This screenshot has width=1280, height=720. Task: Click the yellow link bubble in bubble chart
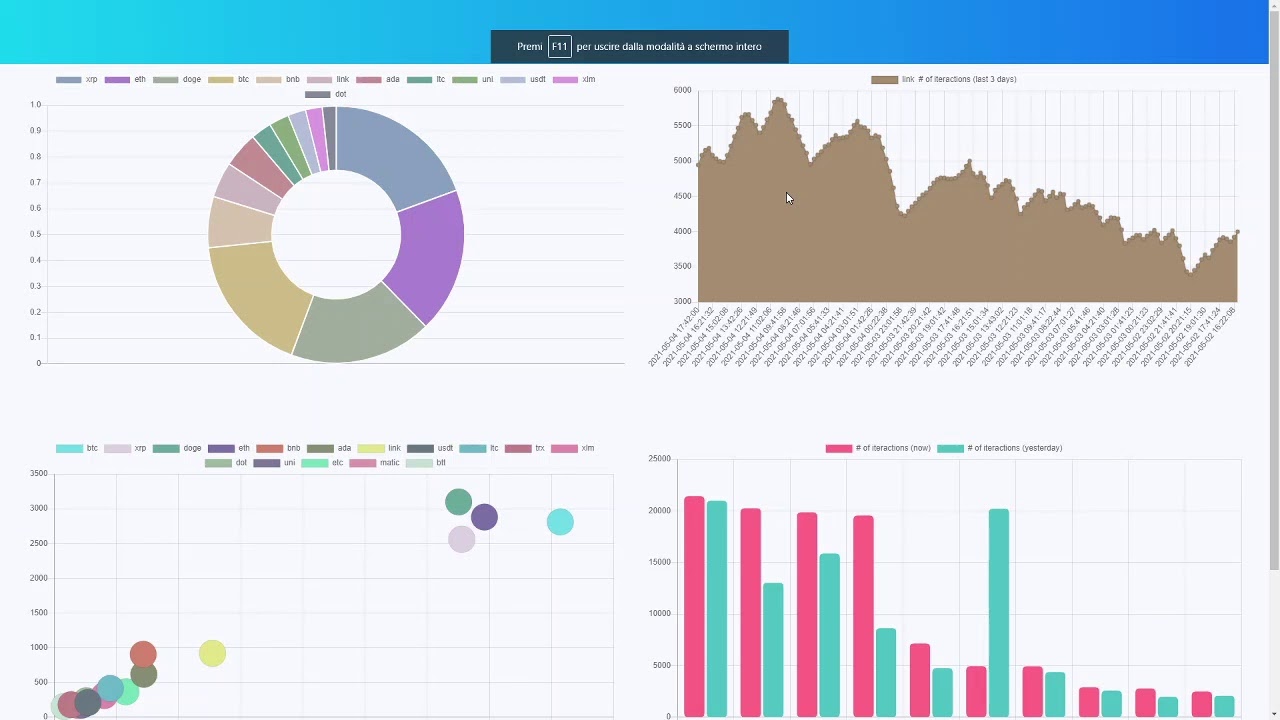pos(212,653)
